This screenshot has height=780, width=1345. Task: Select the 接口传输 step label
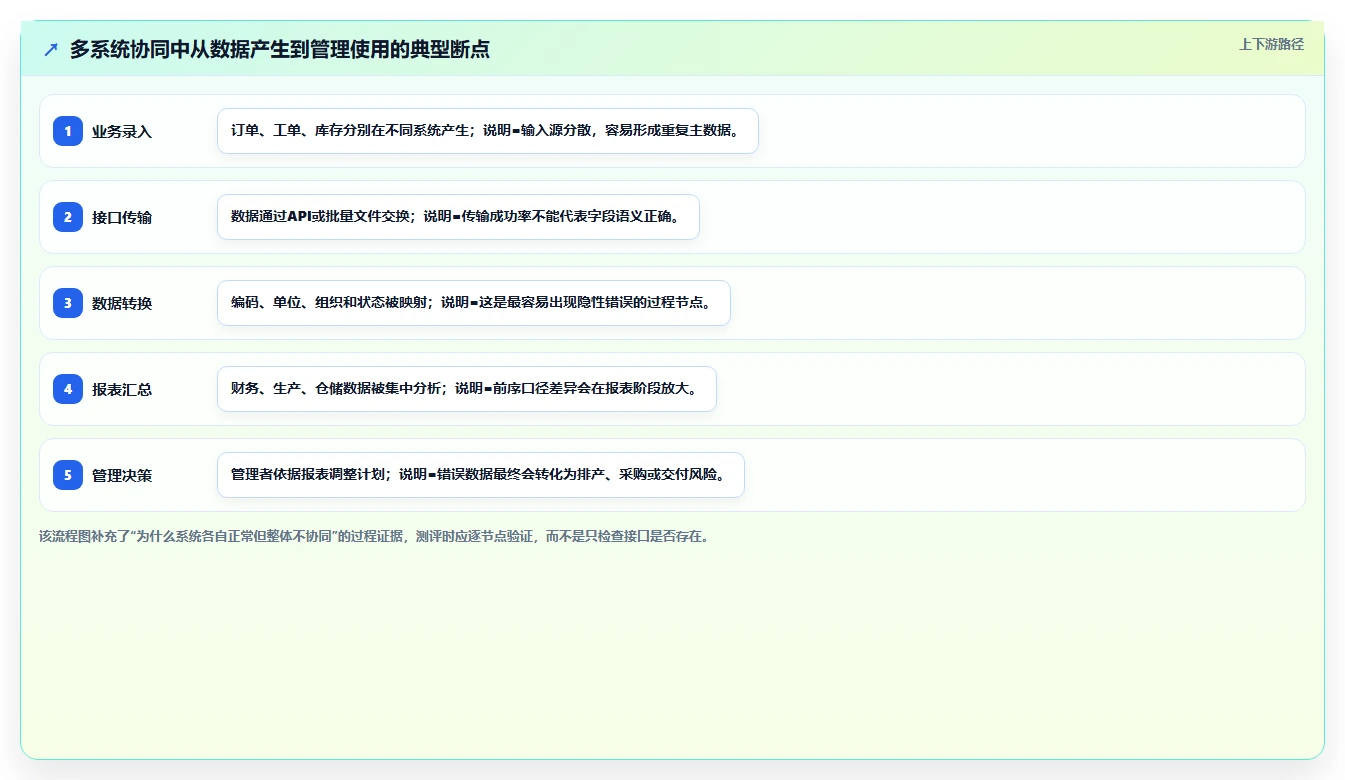click(122, 217)
